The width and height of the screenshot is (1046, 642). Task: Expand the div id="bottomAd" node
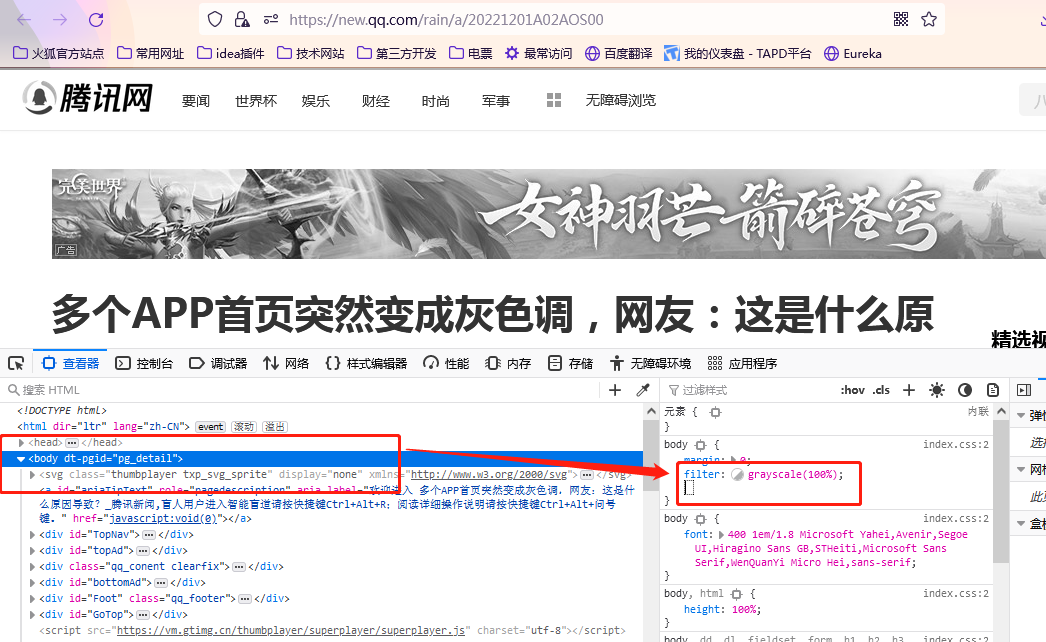(32, 583)
